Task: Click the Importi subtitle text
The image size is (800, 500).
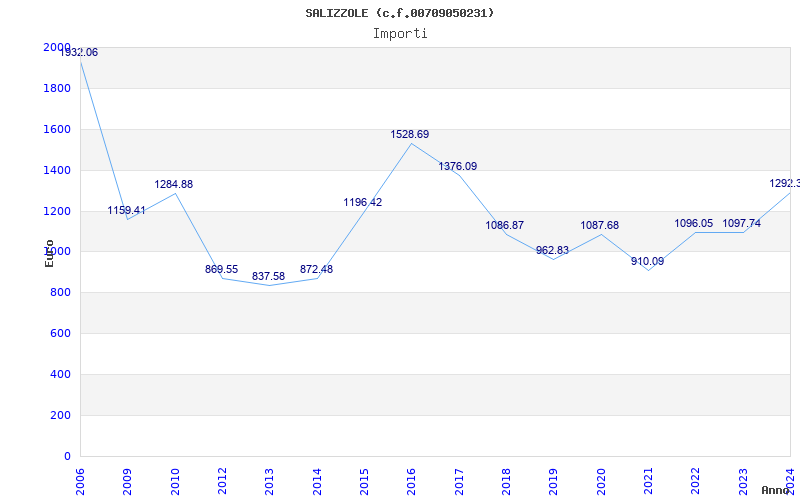Action: tap(400, 33)
